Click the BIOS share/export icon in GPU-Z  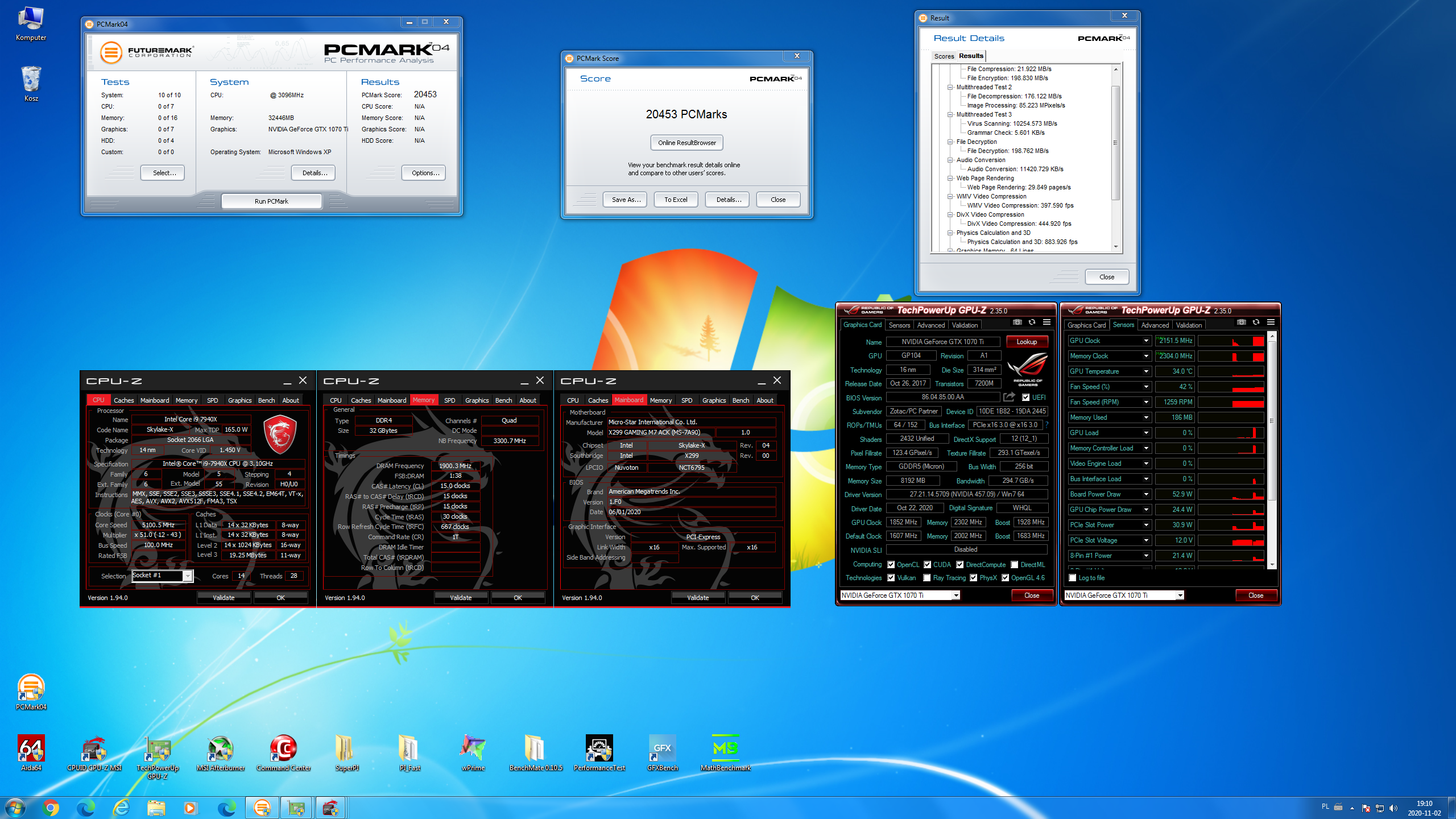click(1009, 397)
